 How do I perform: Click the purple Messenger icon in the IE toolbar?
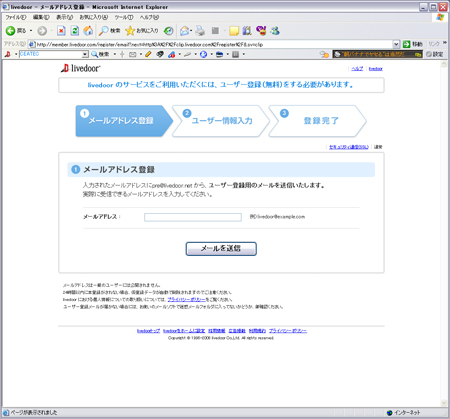coord(261,31)
